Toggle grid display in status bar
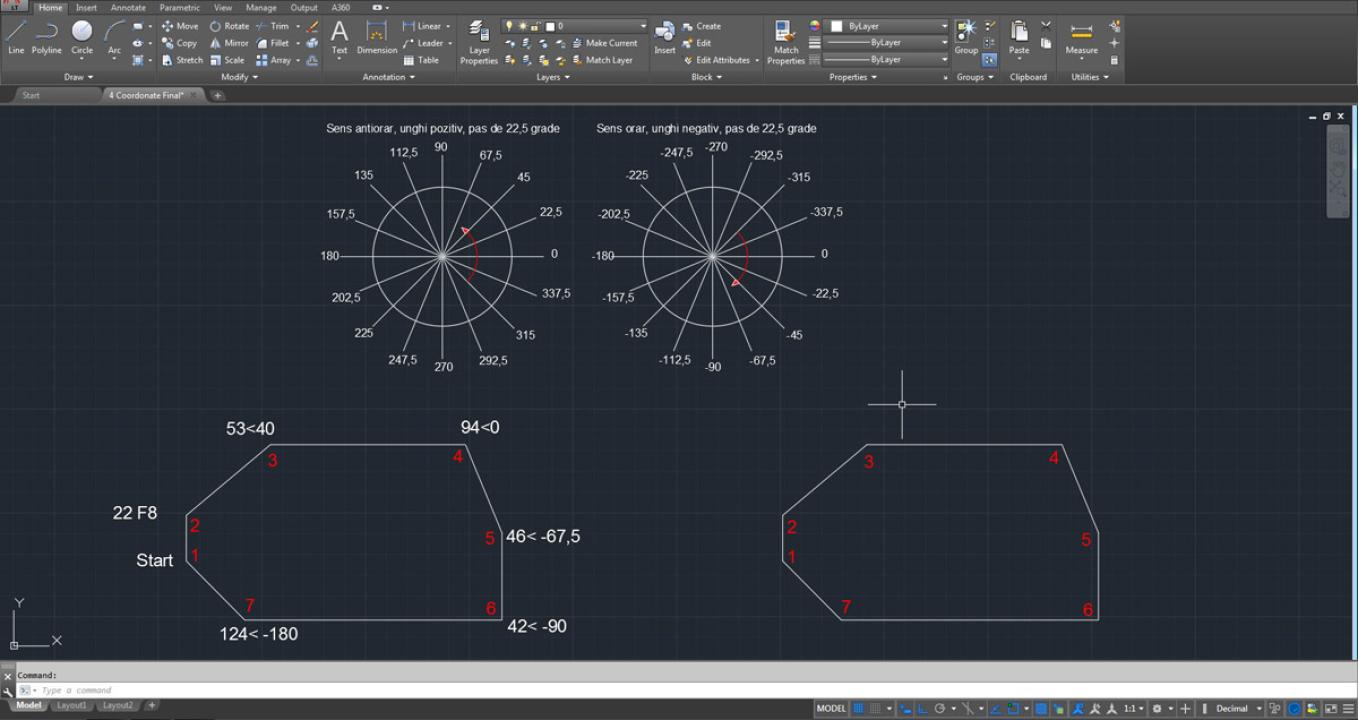1358x720 pixels. (858, 708)
